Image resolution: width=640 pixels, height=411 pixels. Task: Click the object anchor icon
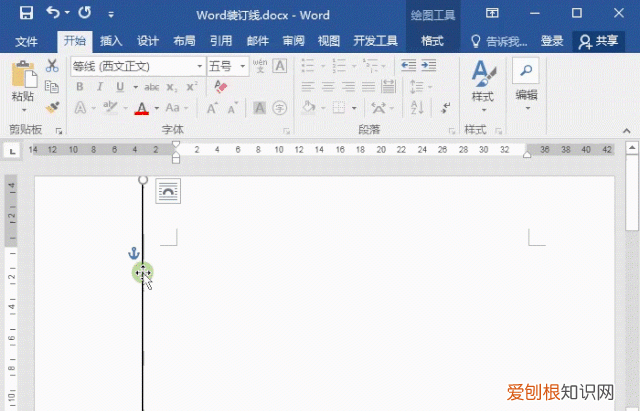click(134, 253)
